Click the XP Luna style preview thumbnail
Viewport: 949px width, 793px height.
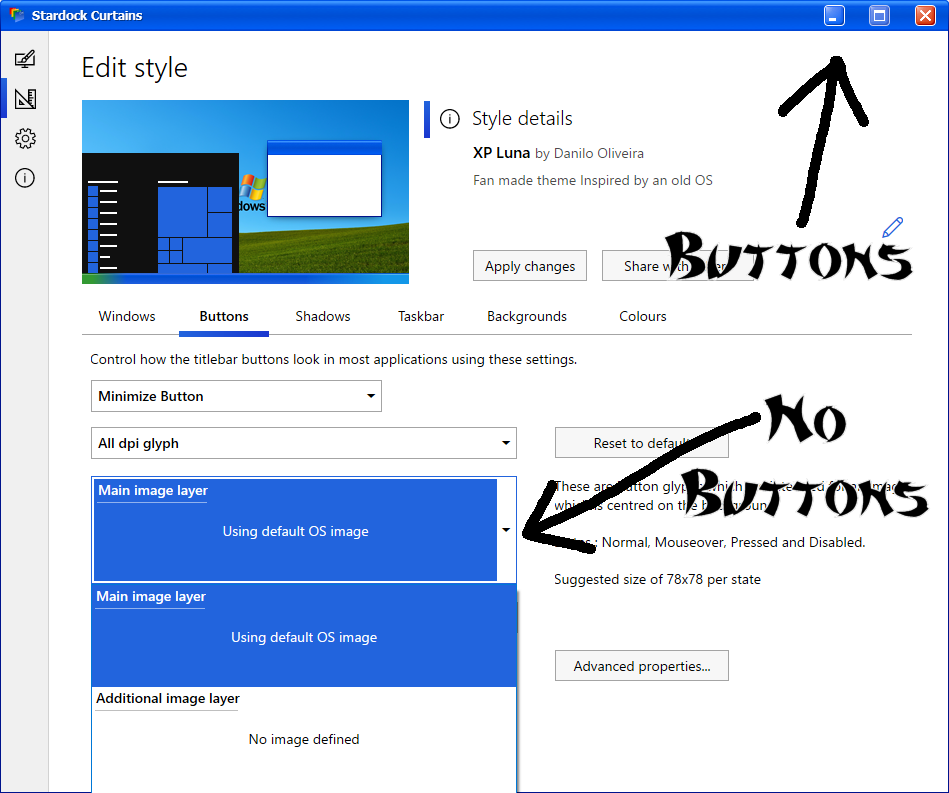tap(245, 192)
